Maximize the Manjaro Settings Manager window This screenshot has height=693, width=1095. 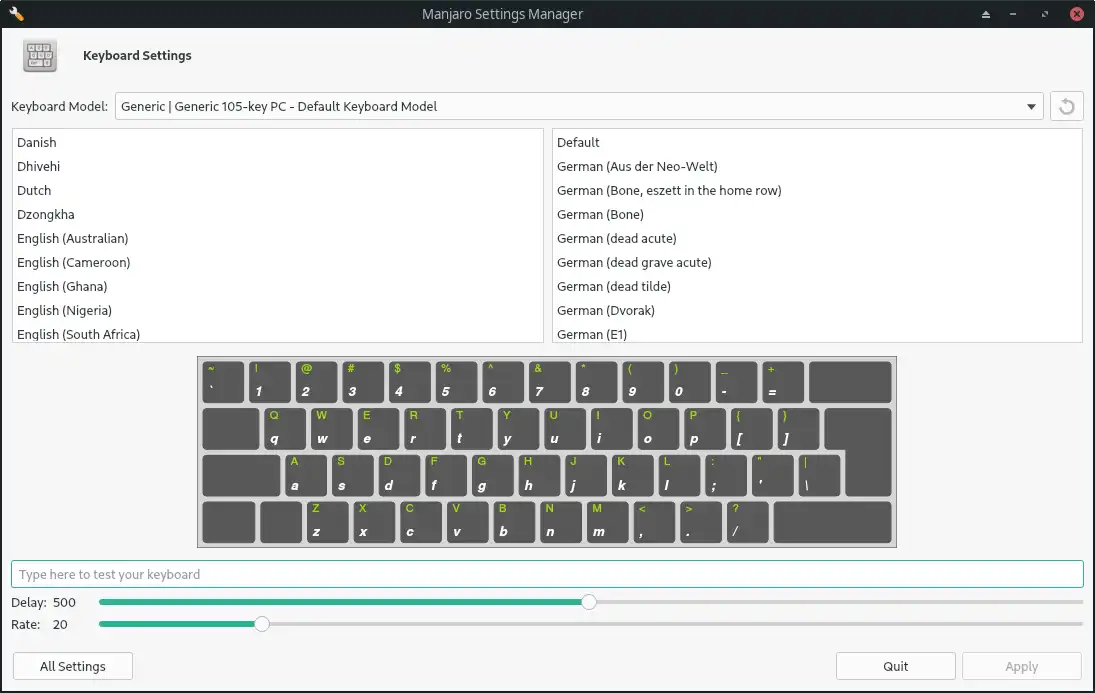(1045, 14)
